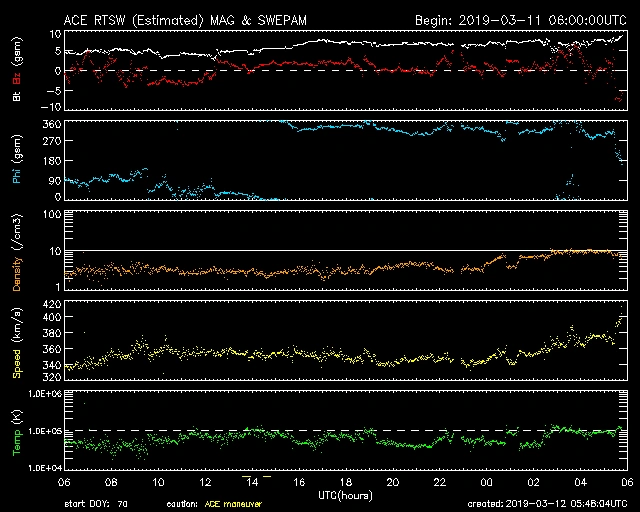
Task: Click the '1.0E+06' tick on the Temp axis
Action: click(45, 394)
